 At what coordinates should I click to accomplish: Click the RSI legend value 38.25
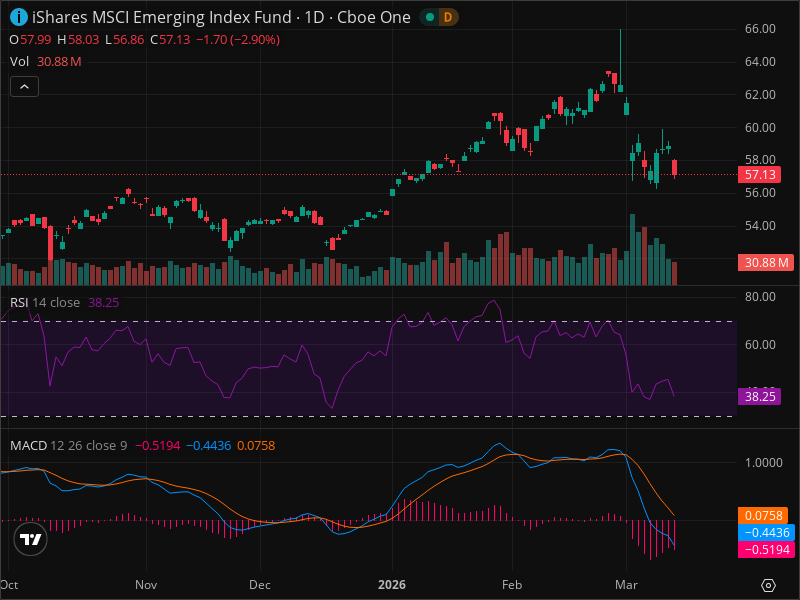click(x=104, y=303)
